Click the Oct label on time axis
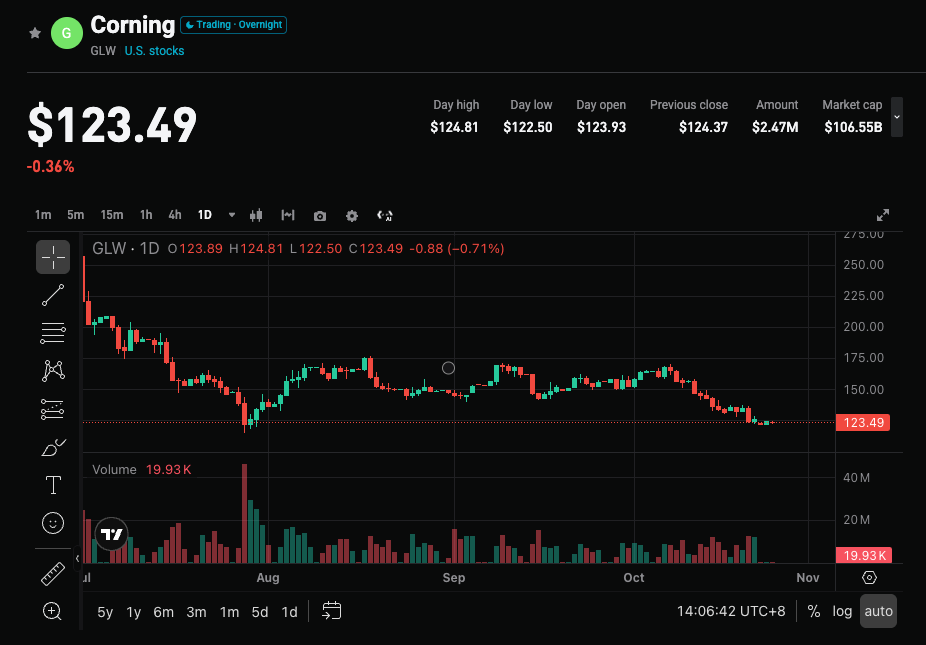Viewport: 926px width, 645px height. (x=634, y=578)
